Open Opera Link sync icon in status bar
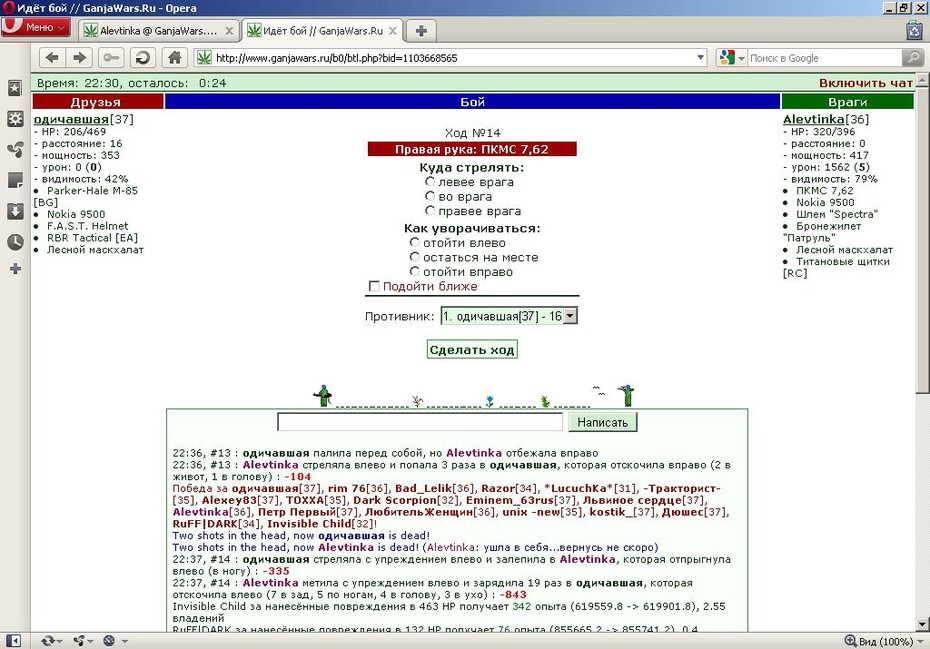930x649 pixels. pos(48,641)
